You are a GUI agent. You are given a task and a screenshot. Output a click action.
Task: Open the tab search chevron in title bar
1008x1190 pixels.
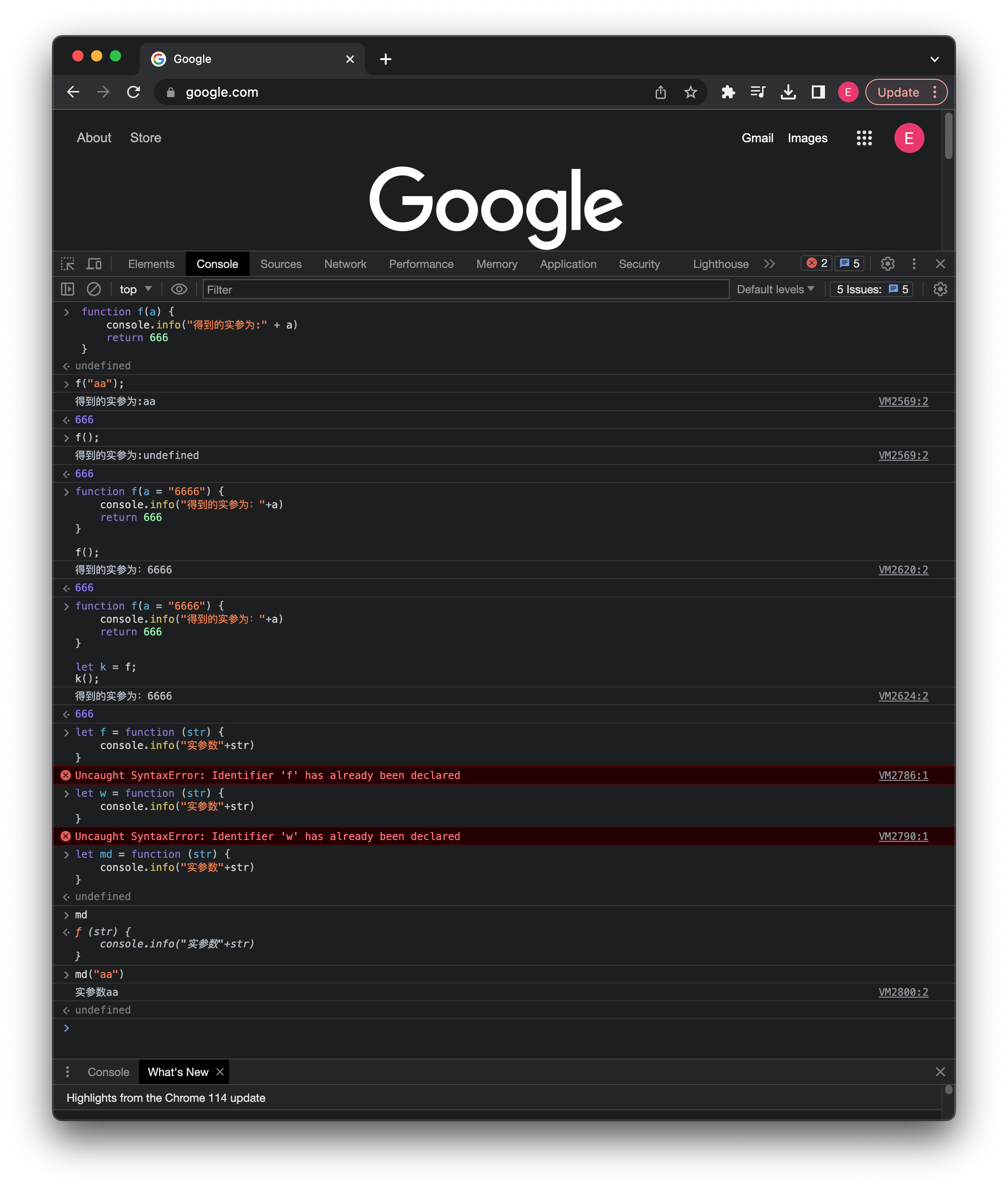click(x=934, y=59)
